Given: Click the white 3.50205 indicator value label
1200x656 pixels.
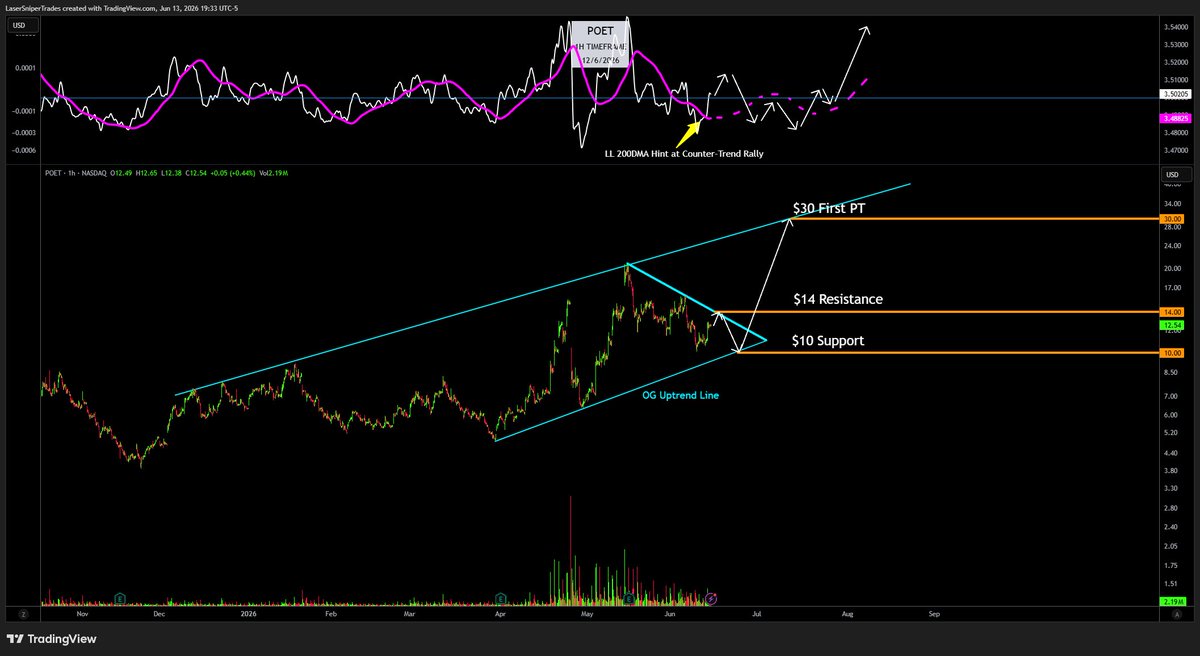Looking at the screenshot, I should [x=1173, y=94].
